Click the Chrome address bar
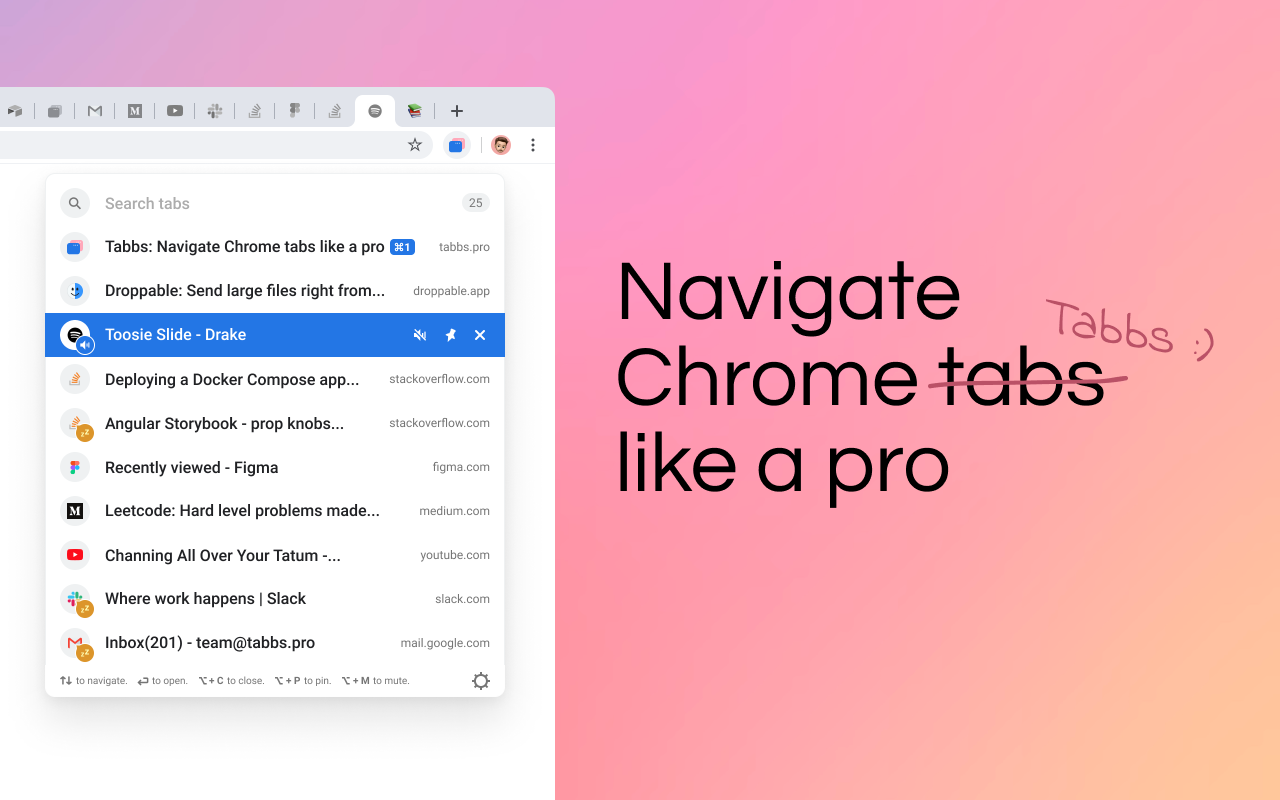Screen dimensions: 1280x800 pyautogui.click(x=215, y=145)
